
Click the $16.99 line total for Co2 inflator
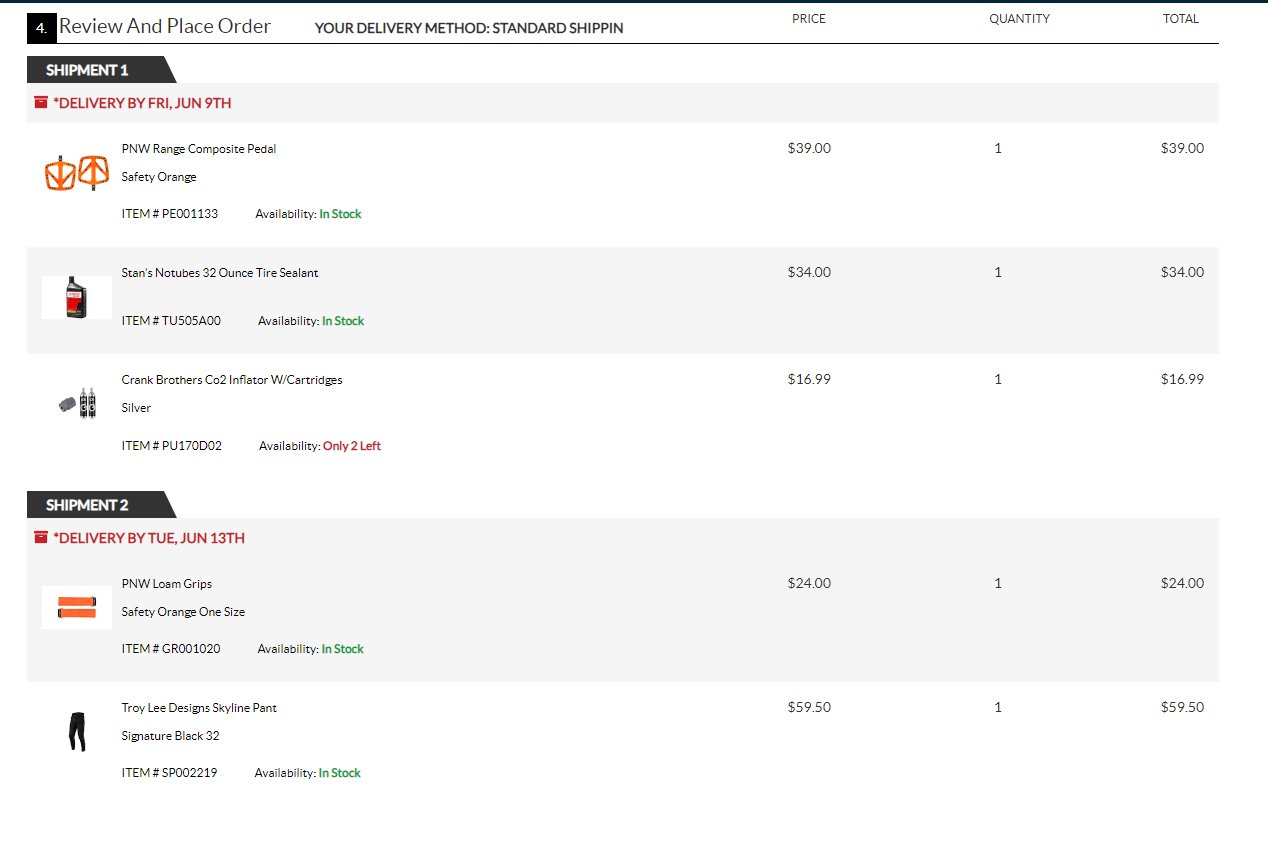point(1183,379)
